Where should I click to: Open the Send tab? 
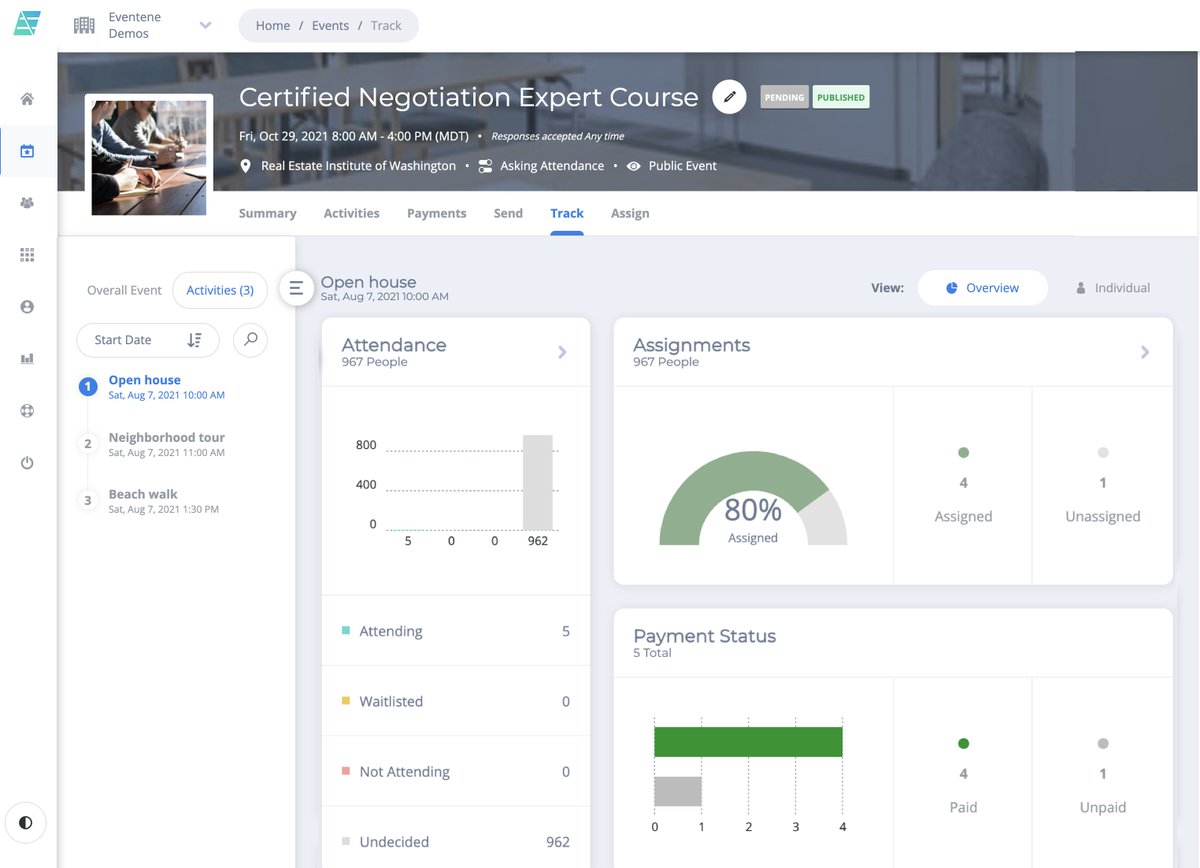click(x=508, y=213)
